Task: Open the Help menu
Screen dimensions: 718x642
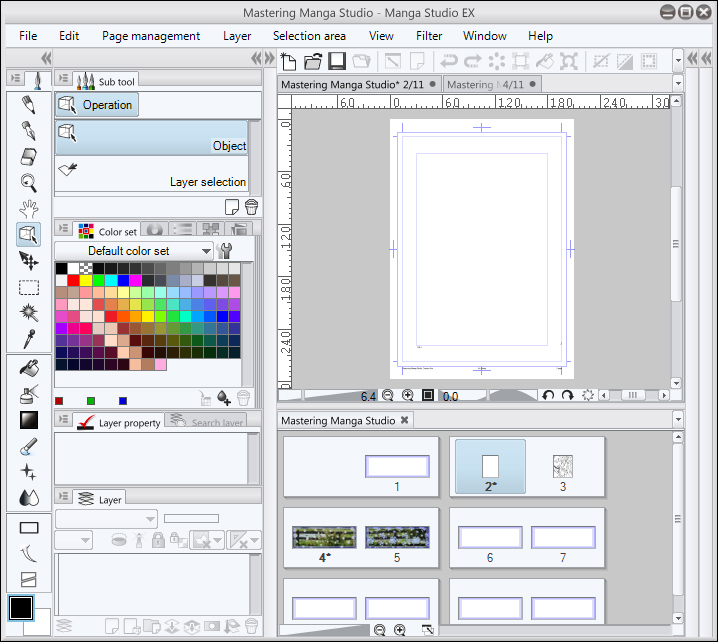Action: point(540,36)
